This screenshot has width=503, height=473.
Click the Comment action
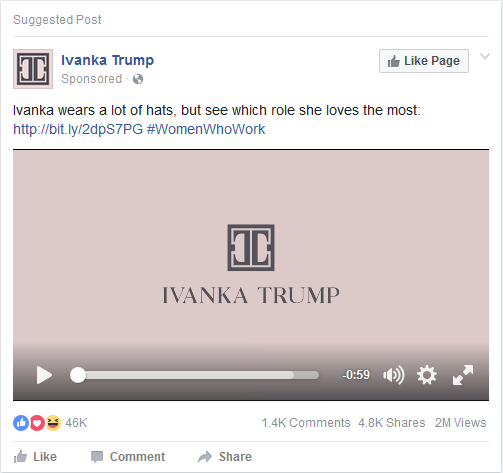pos(128,457)
